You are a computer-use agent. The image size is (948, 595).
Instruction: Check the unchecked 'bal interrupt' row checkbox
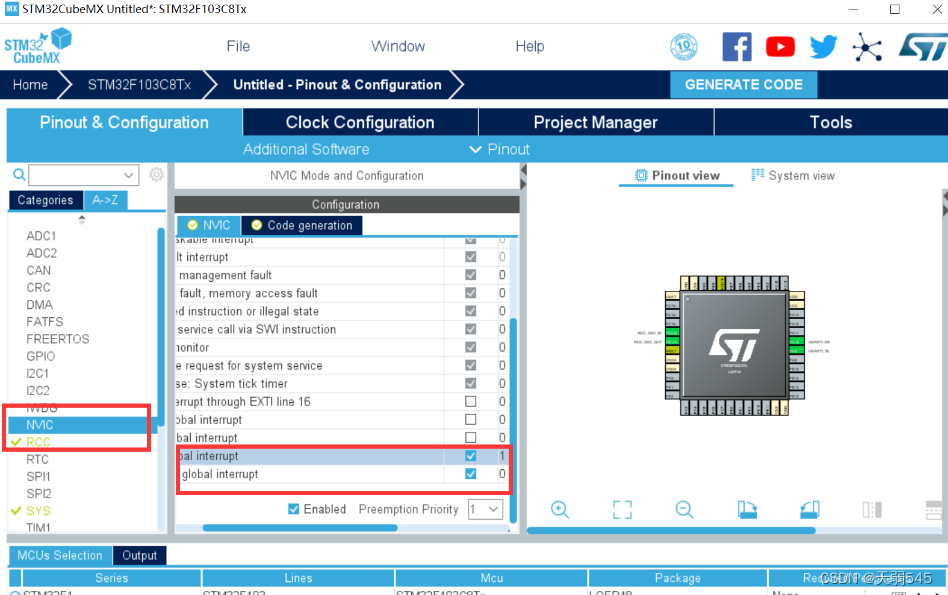tap(470, 438)
